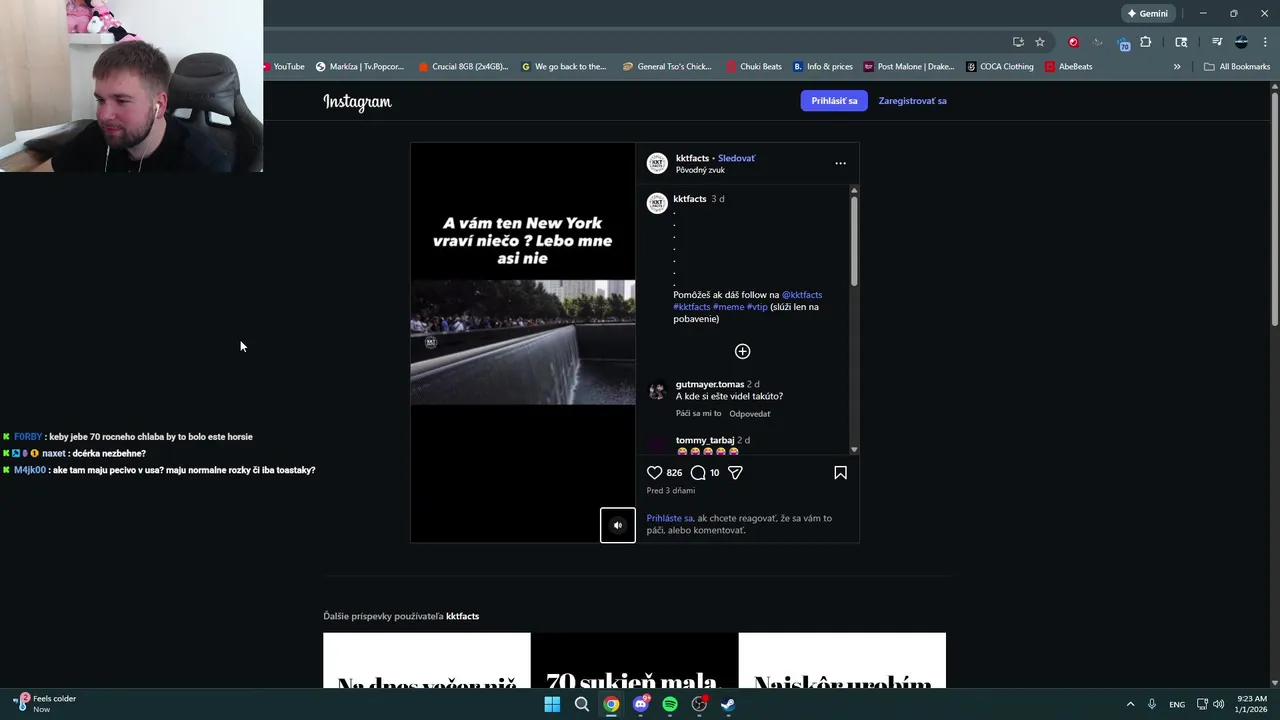This screenshot has height=720, width=1280.
Task: Open the Info & prices bookmark
Action: [x=823, y=67]
